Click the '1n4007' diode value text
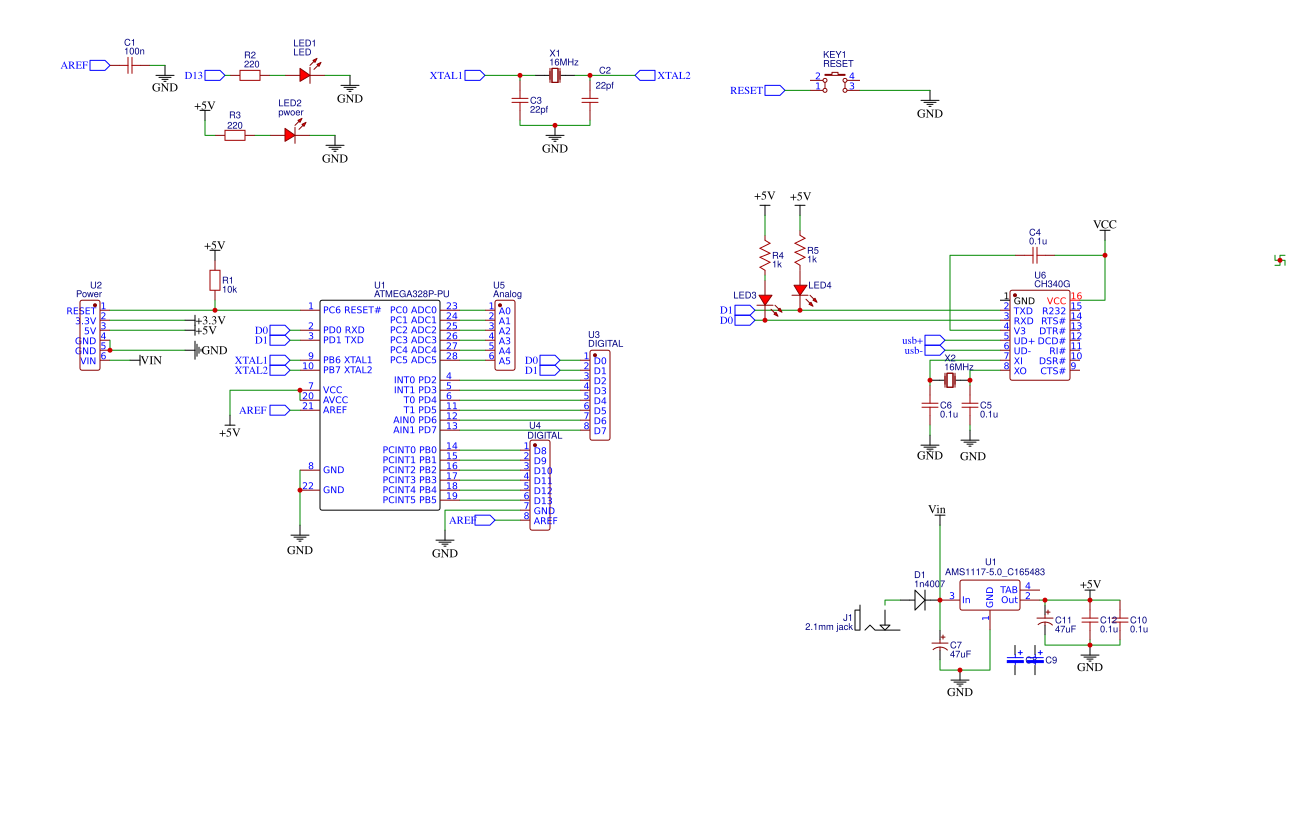Viewport: 1295px width, 826px height. point(929,583)
